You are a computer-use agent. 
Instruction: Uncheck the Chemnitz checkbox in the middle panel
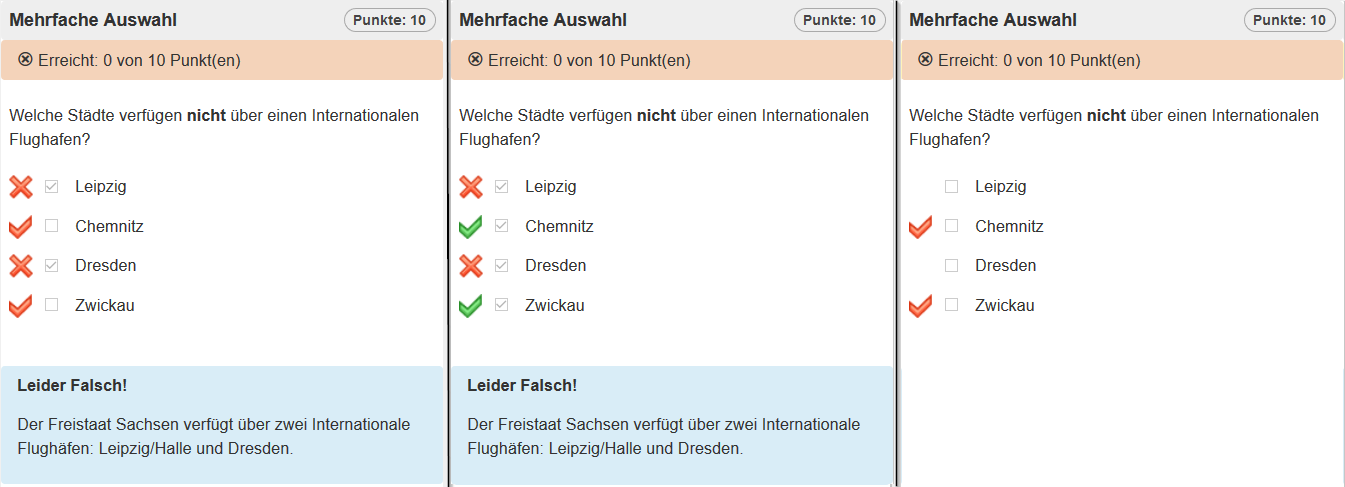502,227
